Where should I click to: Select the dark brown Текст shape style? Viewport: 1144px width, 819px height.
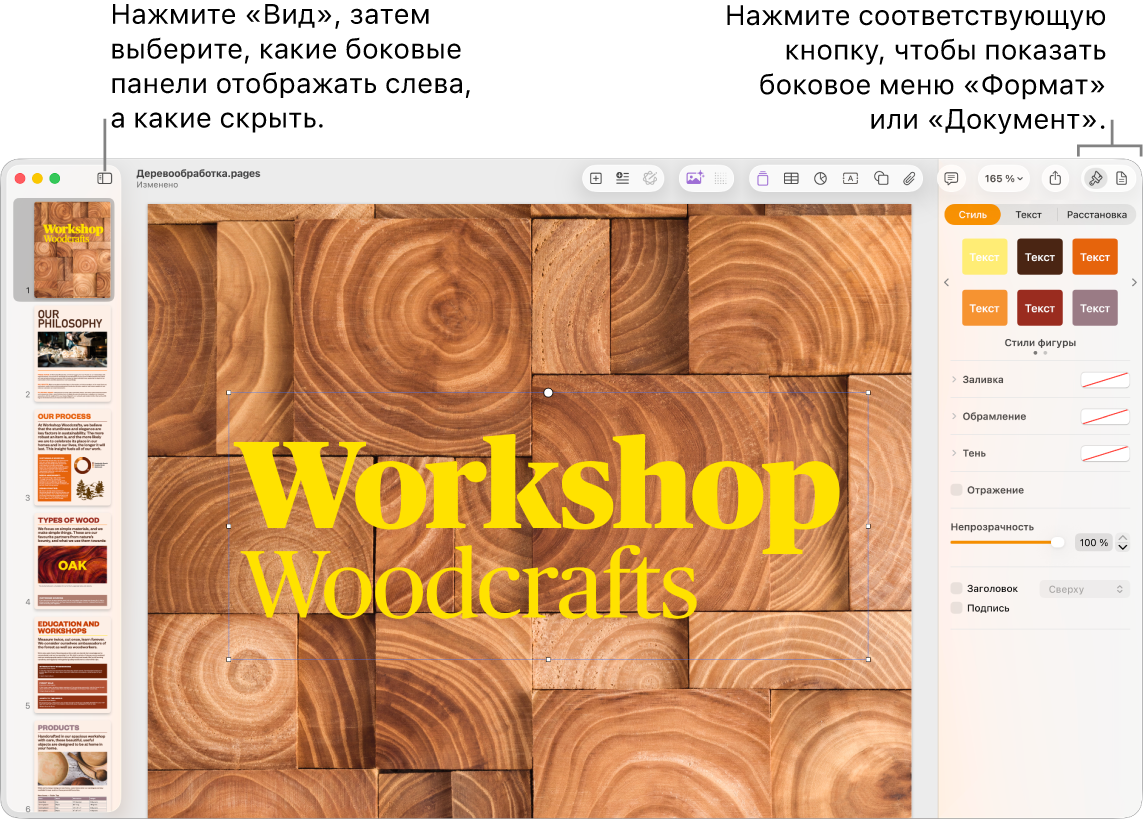coord(1040,257)
